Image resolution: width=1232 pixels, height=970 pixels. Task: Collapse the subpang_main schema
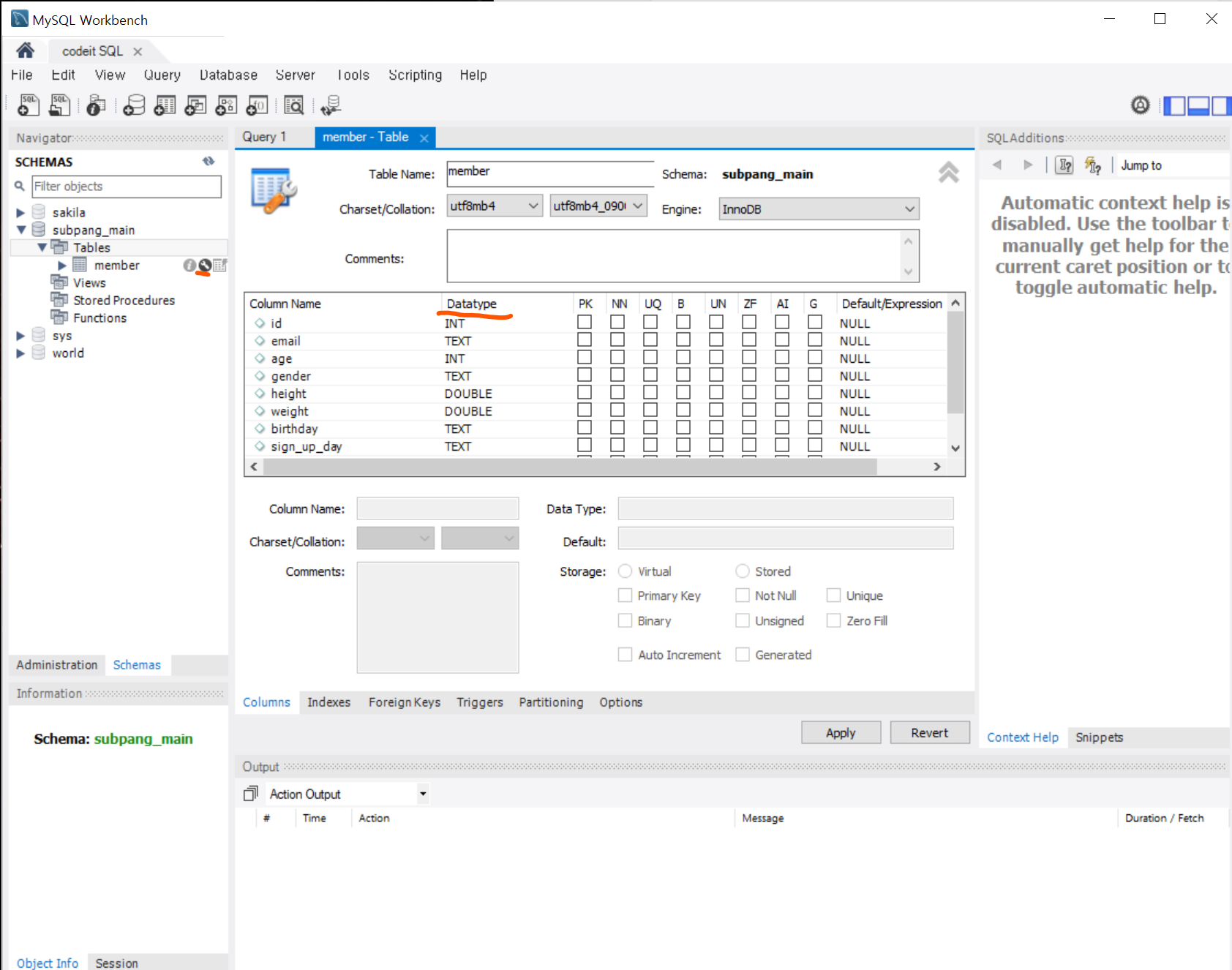pos(20,230)
